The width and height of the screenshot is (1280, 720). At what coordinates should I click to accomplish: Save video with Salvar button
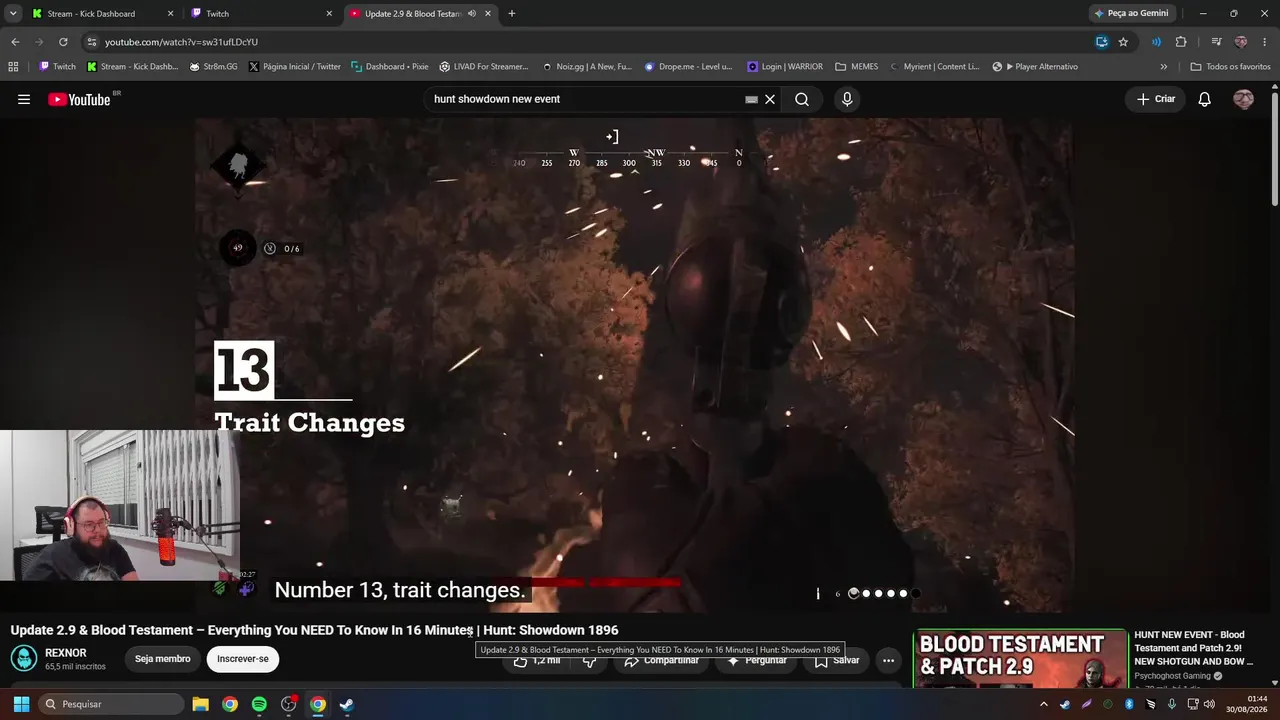[x=837, y=661]
